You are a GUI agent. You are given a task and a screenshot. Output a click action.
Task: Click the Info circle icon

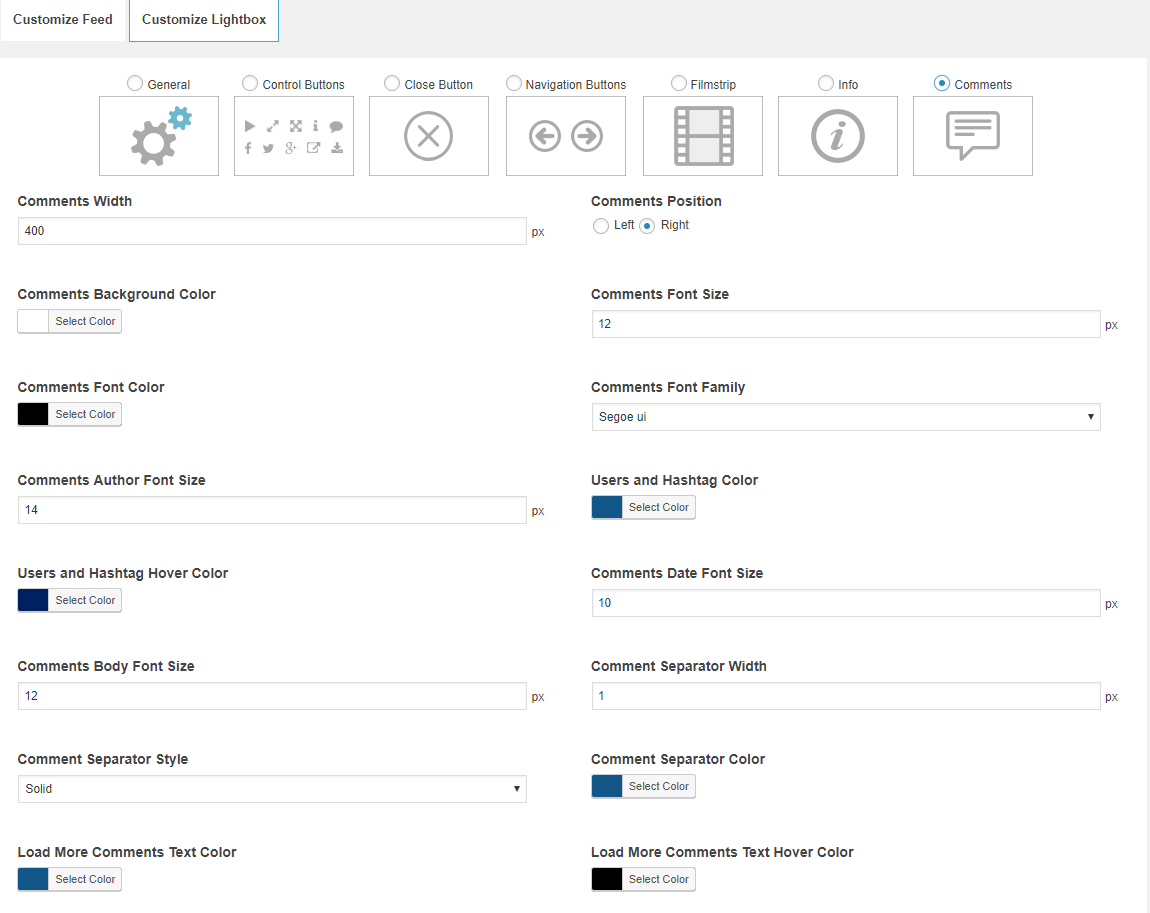(x=838, y=136)
